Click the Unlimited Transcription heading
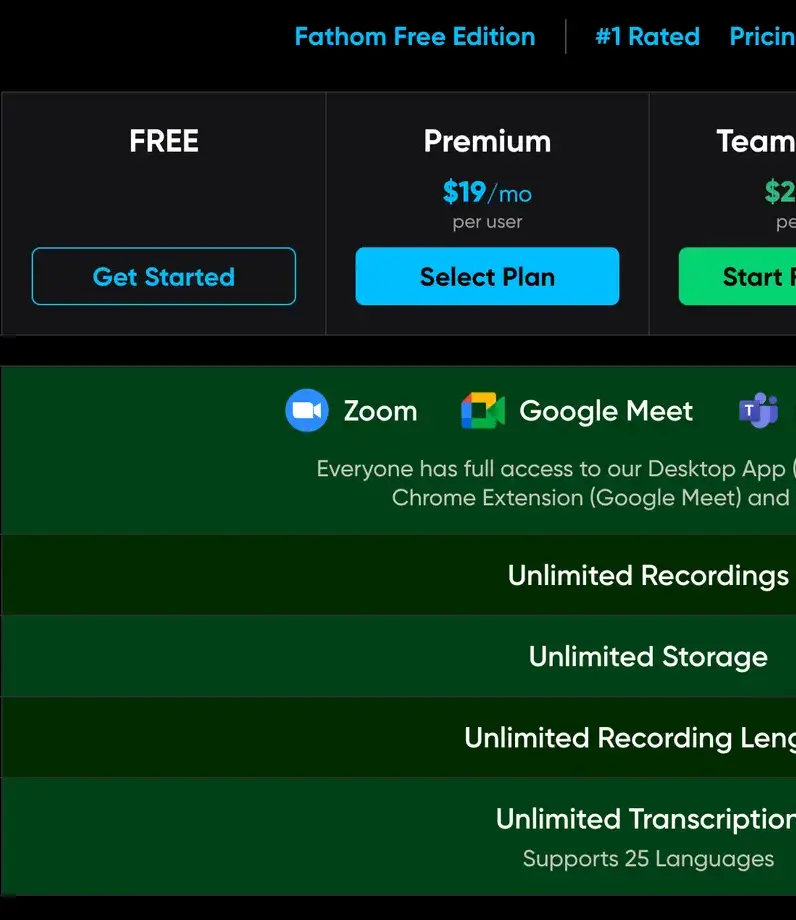 click(x=646, y=818)
